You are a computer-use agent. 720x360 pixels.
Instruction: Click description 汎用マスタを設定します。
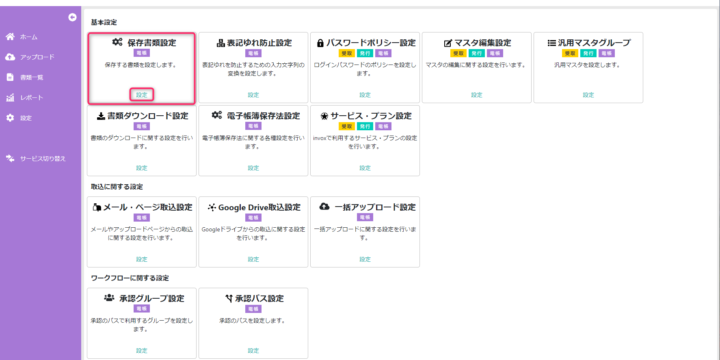pyautogui.click(x=588, y=65)
